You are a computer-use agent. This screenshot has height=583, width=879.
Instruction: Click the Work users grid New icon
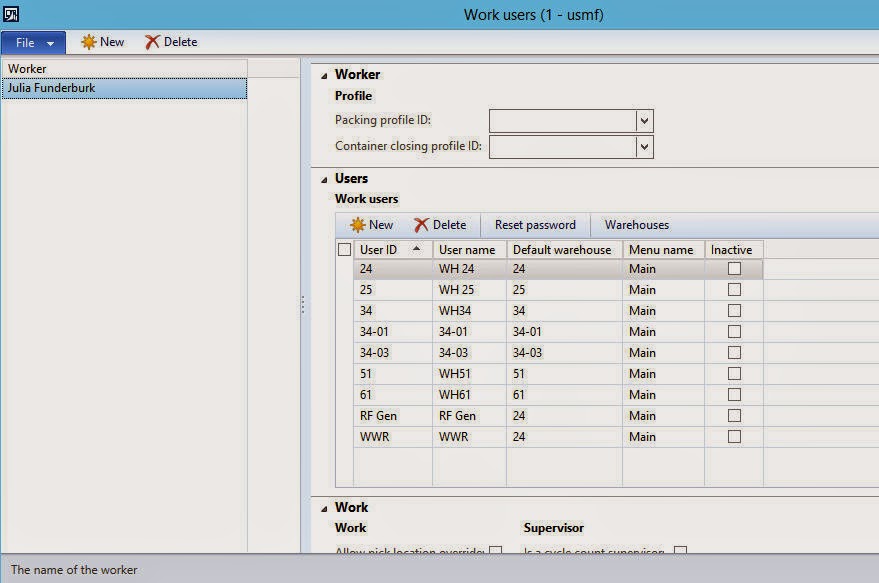pos(357,225)
